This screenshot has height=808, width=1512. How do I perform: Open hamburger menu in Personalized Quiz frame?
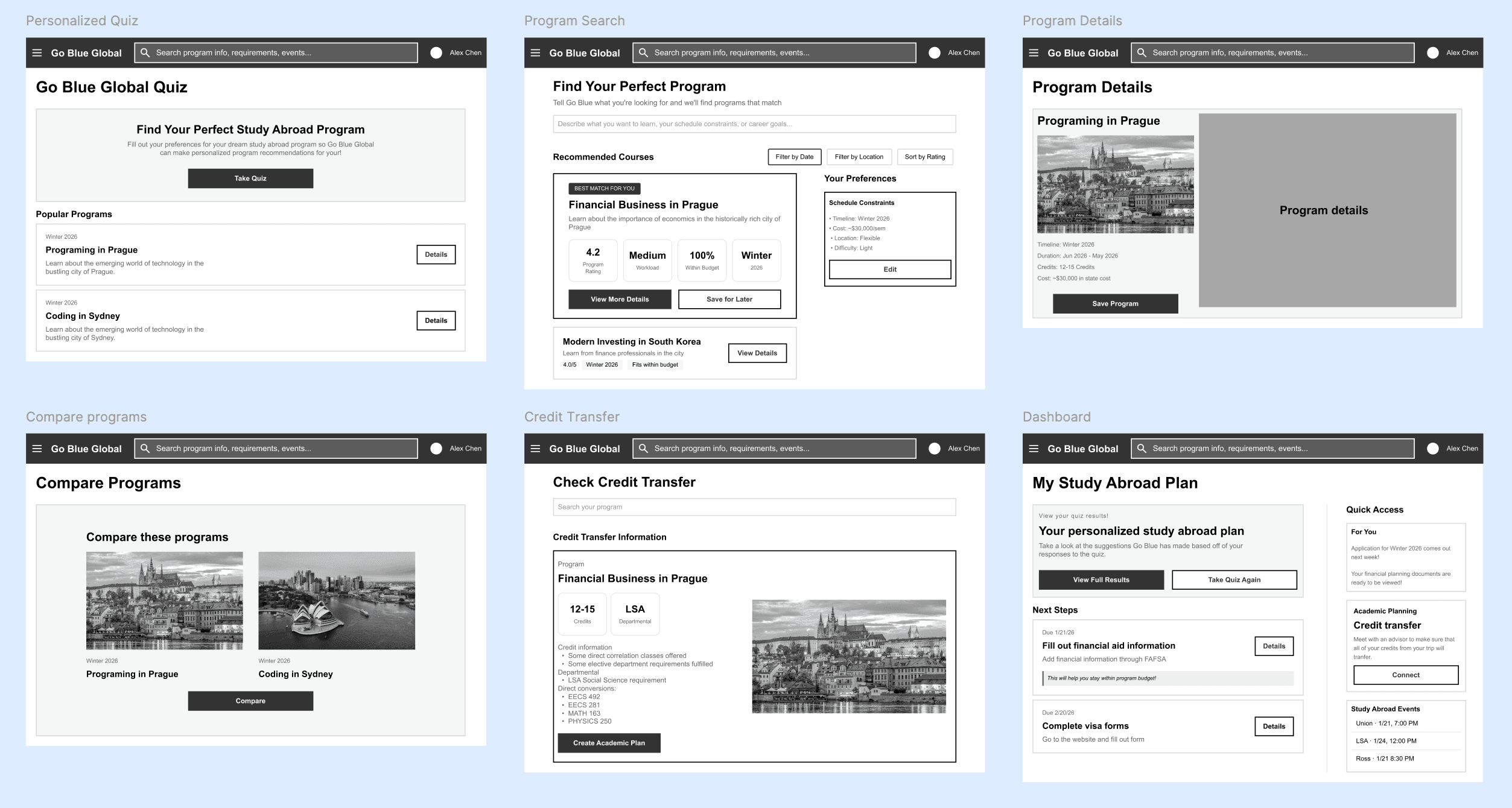pyautogui.click(x=37, y=53)
